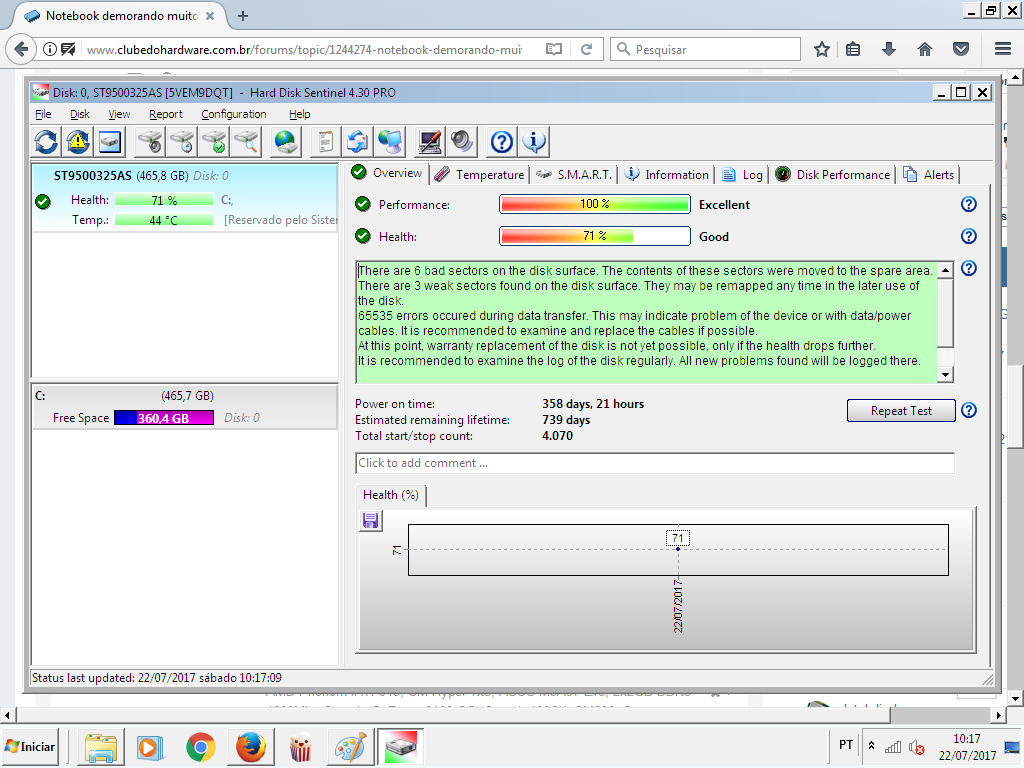Open Windows Explorer from the taskbar
This screenshot has width=1024, height=768.
101,747
